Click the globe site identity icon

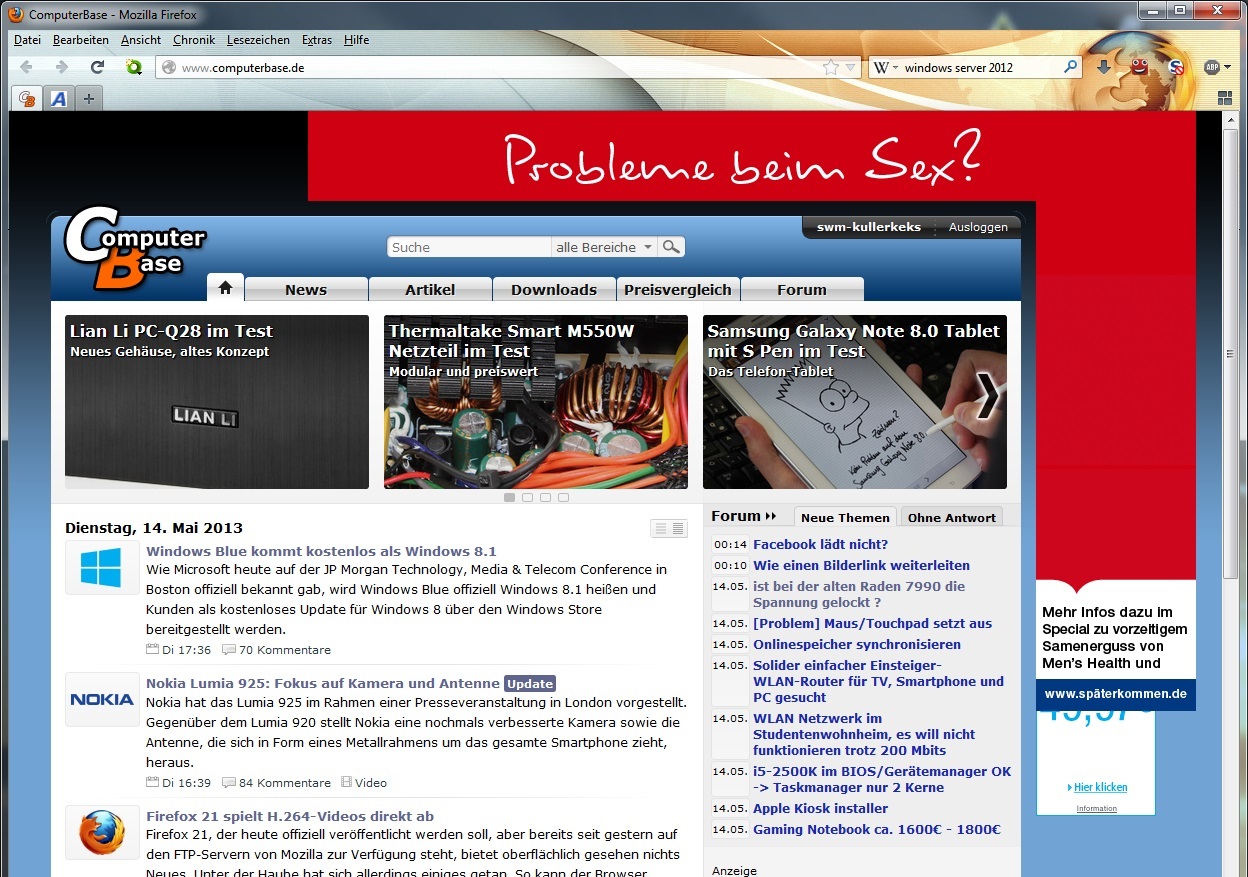click(x=169, y=68)
